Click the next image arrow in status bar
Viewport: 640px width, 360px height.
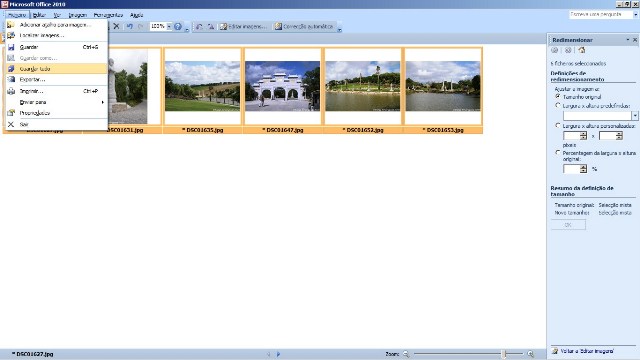pyautogui.click(x=278, y=354)
